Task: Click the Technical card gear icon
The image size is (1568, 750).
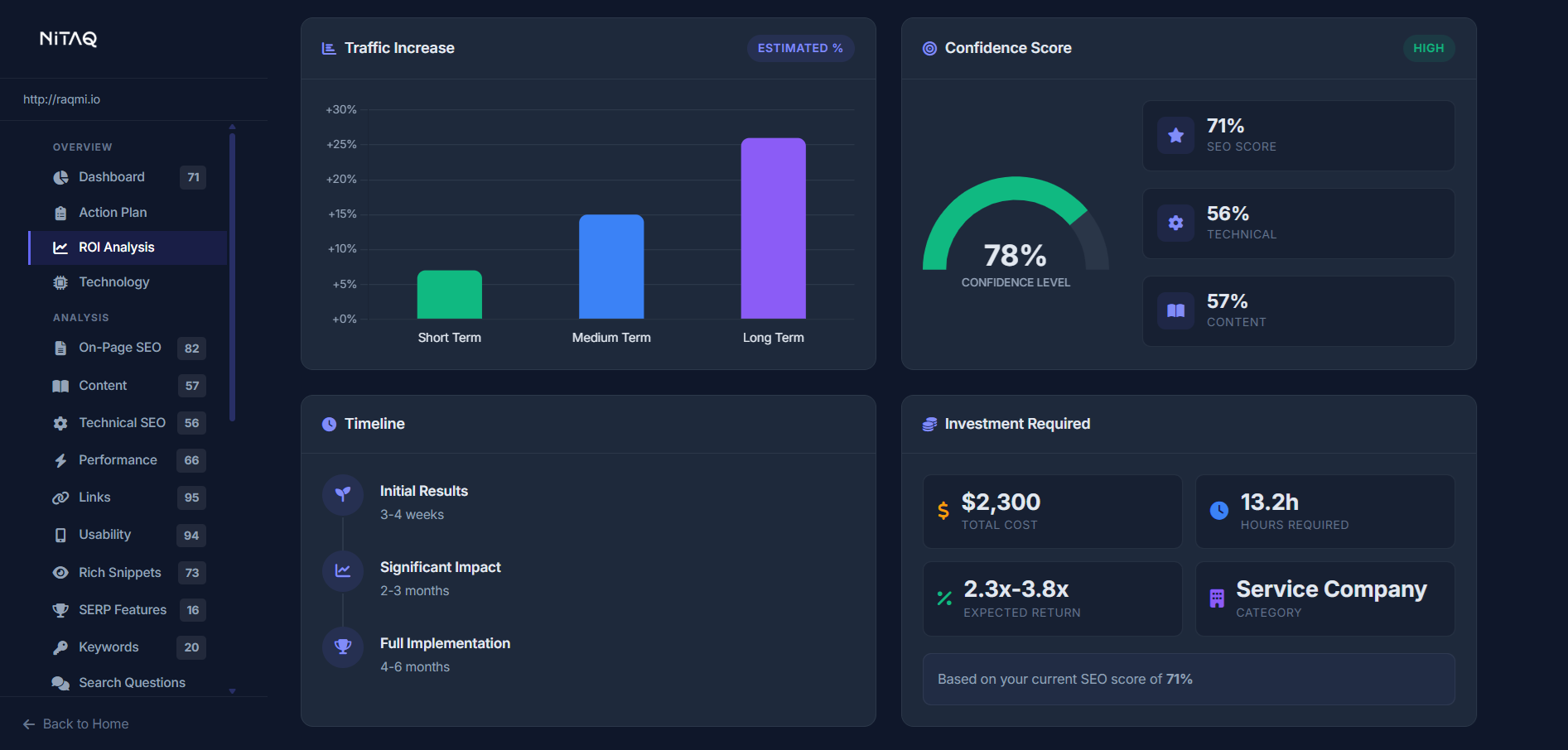Action: (1175, 223)
